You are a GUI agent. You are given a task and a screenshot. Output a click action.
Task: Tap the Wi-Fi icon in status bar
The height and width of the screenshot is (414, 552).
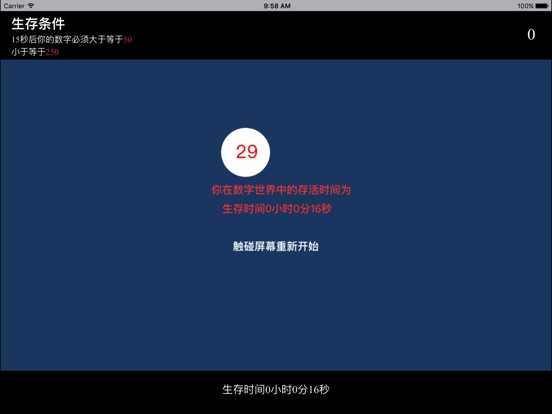tap(31, 6)
